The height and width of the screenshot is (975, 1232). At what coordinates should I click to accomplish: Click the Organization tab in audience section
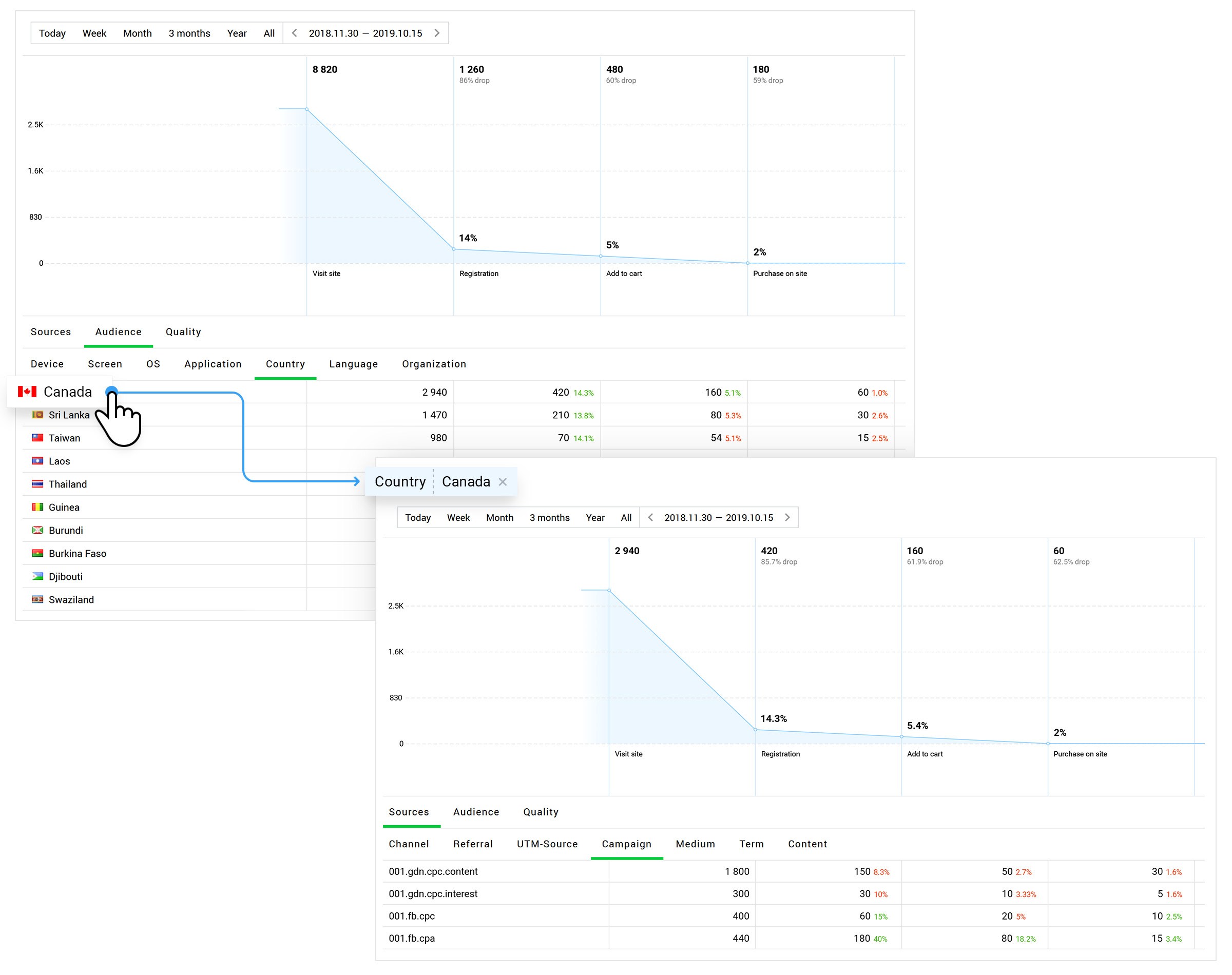(x=433, y=363)
